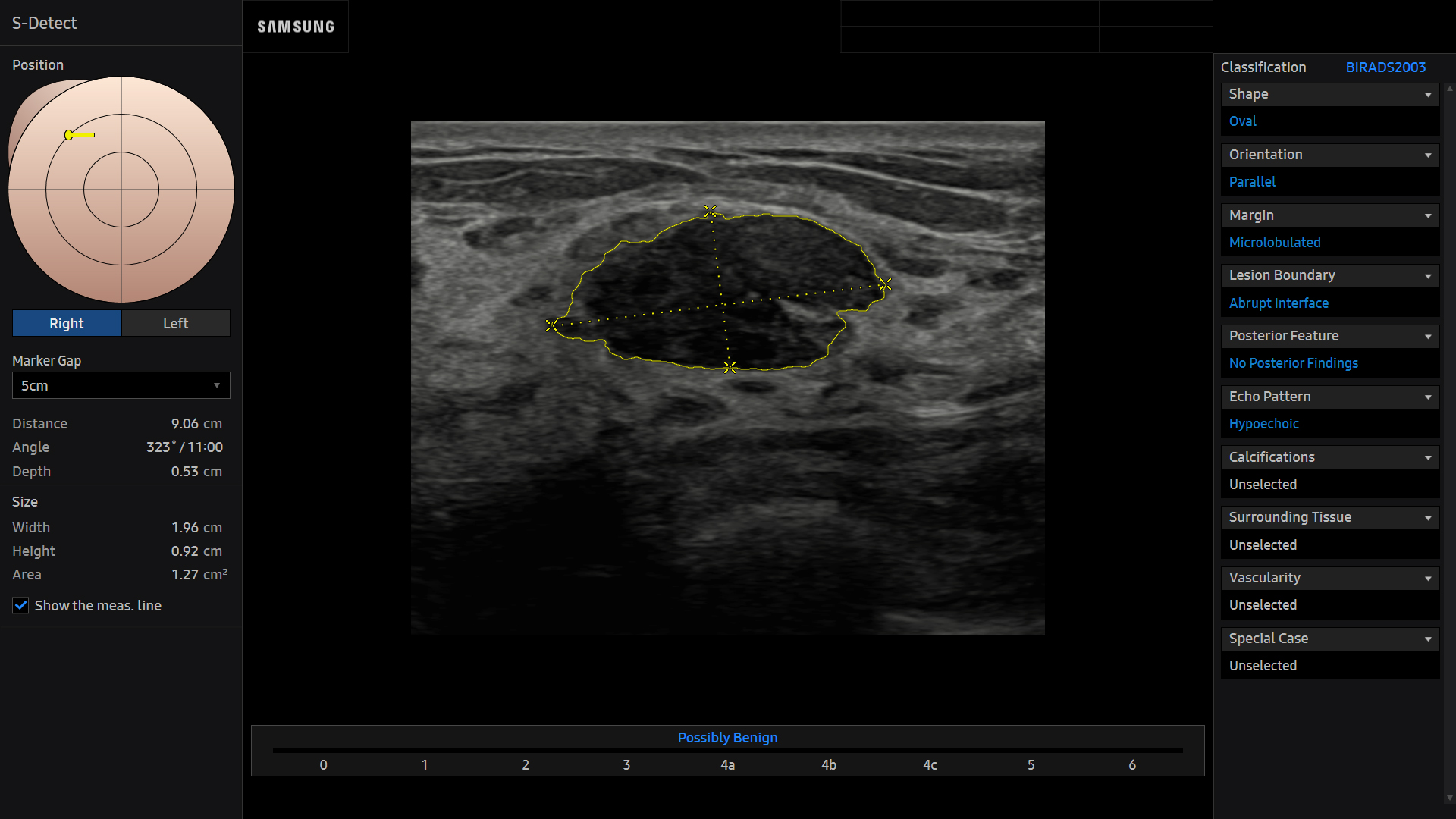
Task: Open the Orientation dropdown
Action: pyautogui.click(x=1330, y=155)
